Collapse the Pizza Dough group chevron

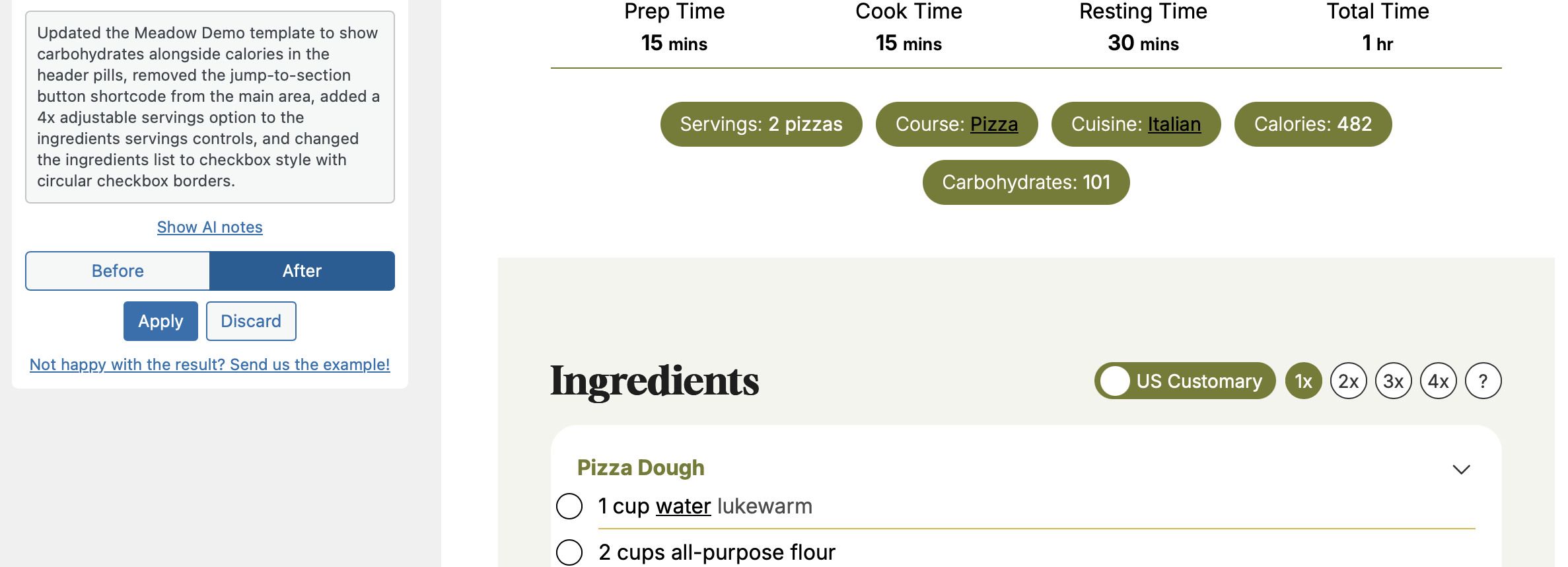(x=1461, y=469)
